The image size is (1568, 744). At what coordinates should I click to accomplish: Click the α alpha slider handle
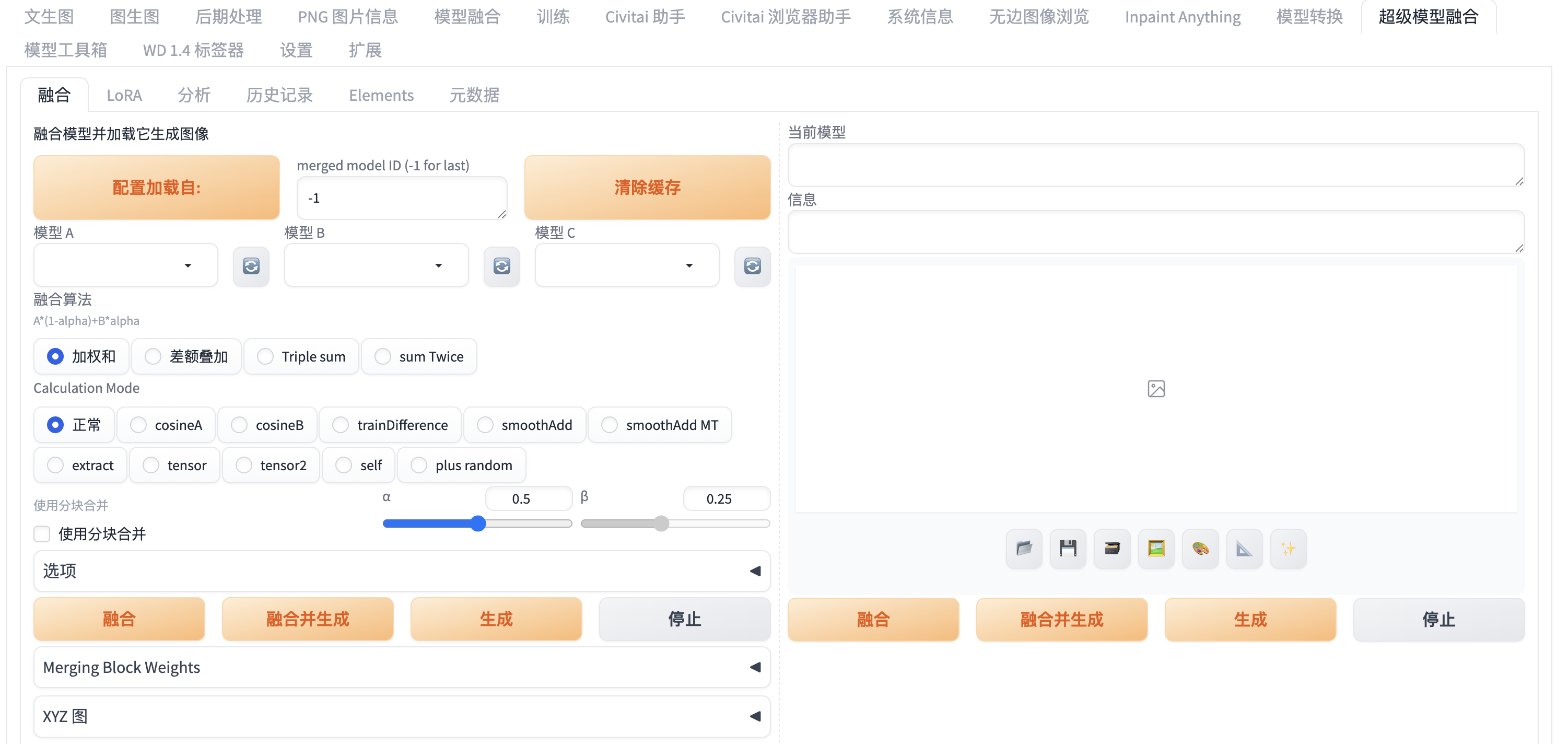pos(478,524)
